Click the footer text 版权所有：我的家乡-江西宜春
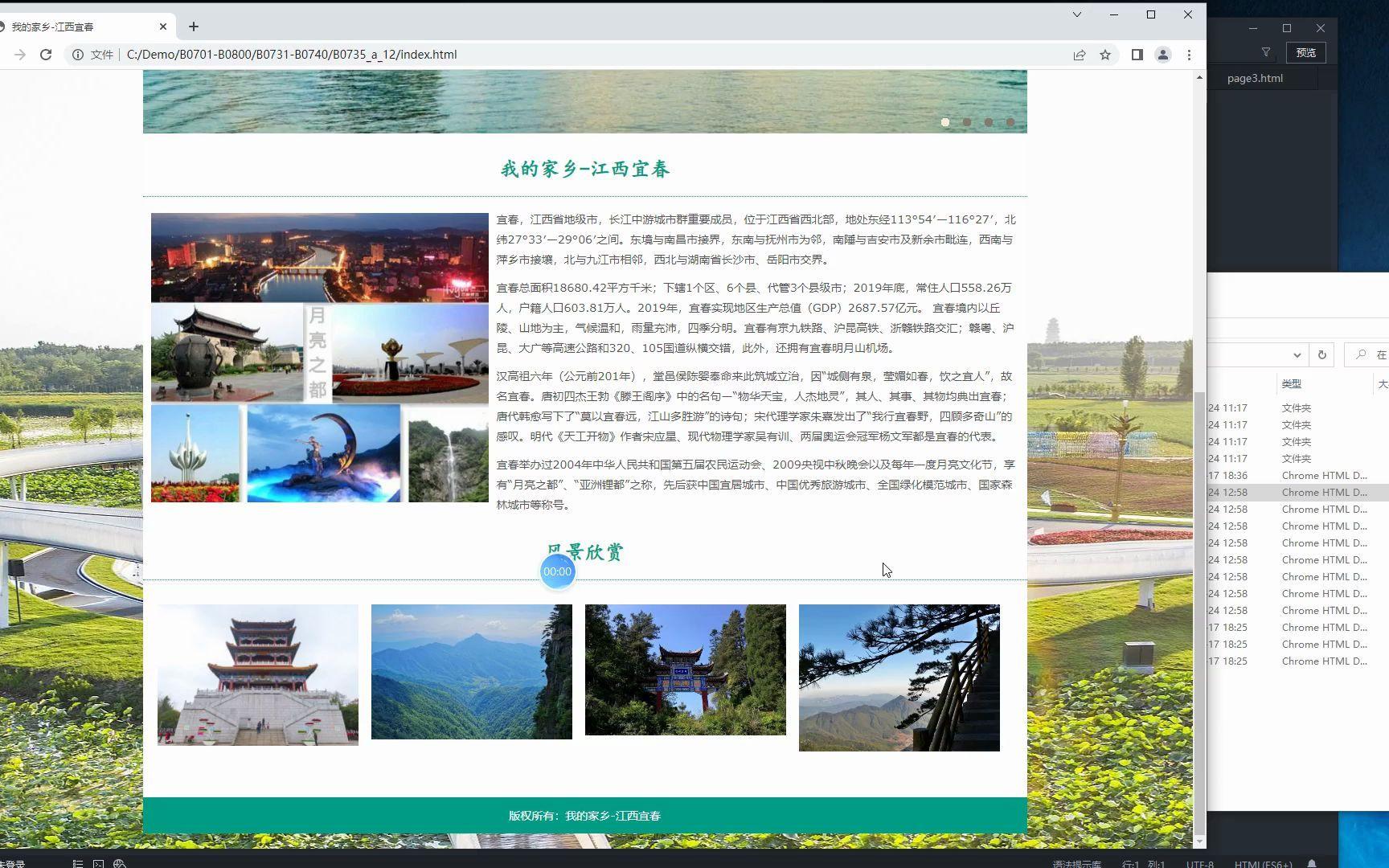The width and height of the screenshot is (1389, 868). pyautogui.click(x=584, y=816)
